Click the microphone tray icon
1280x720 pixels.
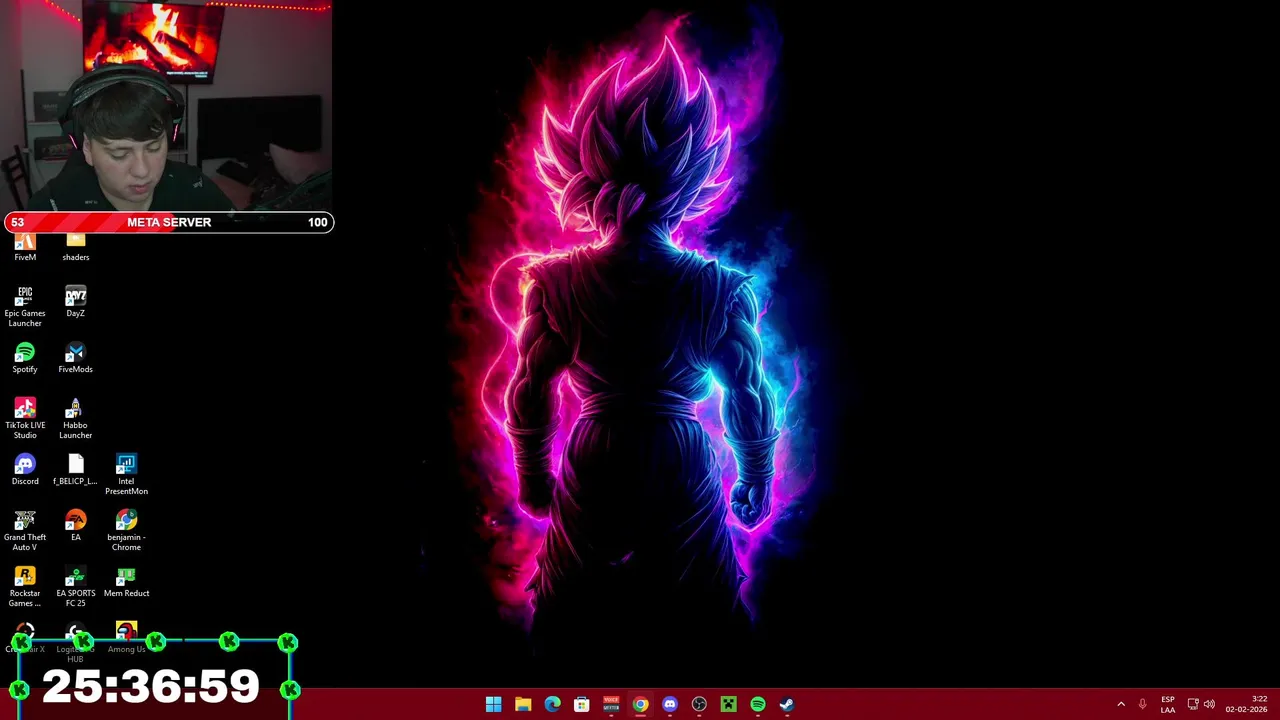1143,704
